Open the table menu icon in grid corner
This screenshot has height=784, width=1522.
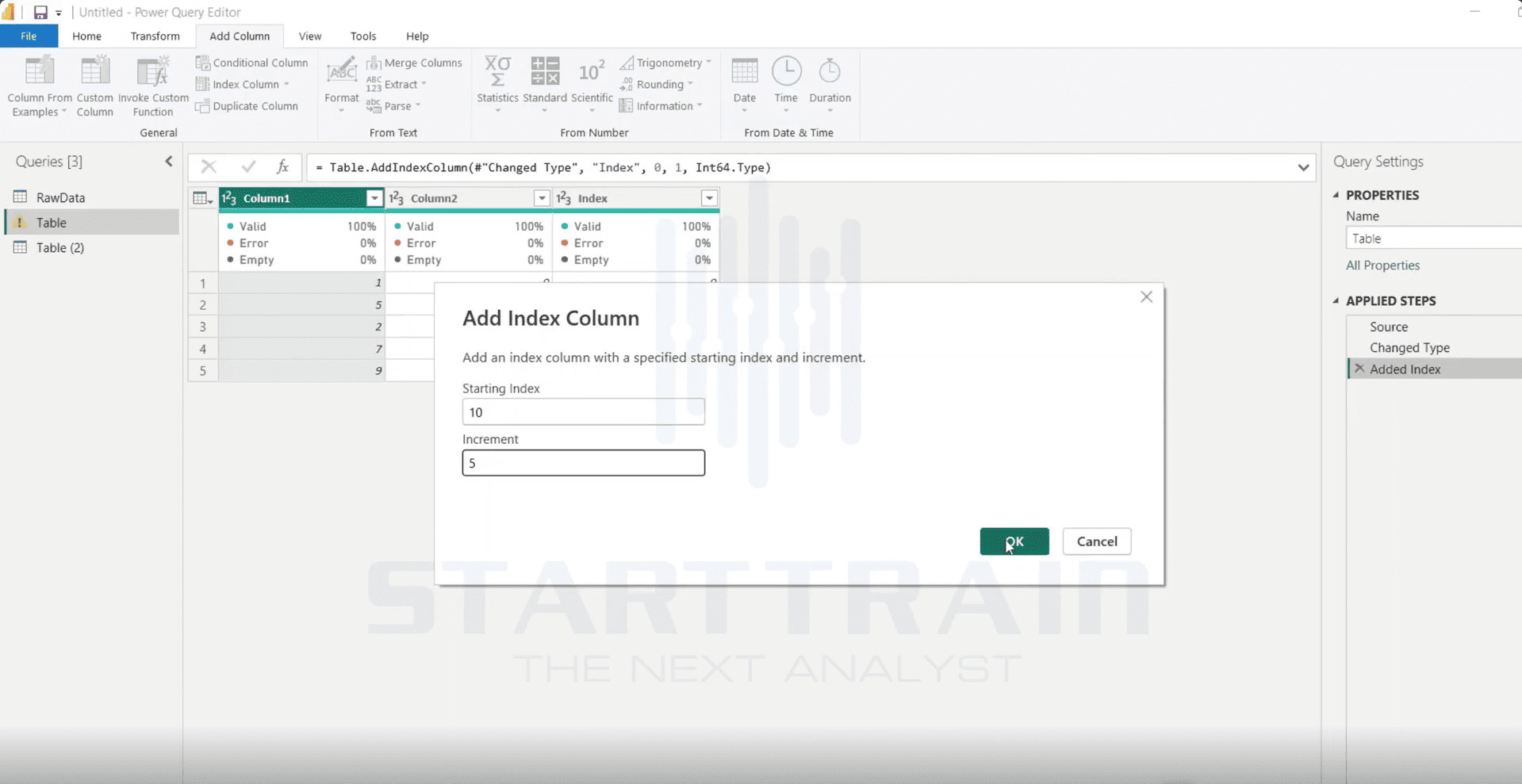[x=203, y=198]
